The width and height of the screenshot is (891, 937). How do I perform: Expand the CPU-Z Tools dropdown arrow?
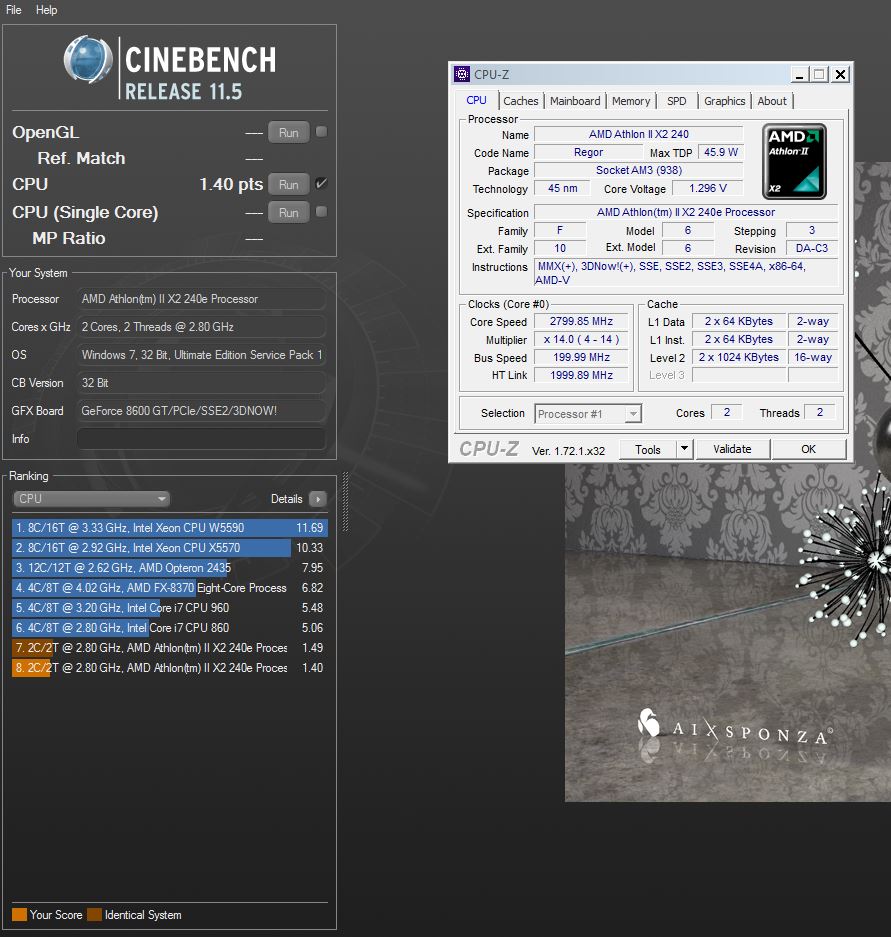click(x=684, y=449)
